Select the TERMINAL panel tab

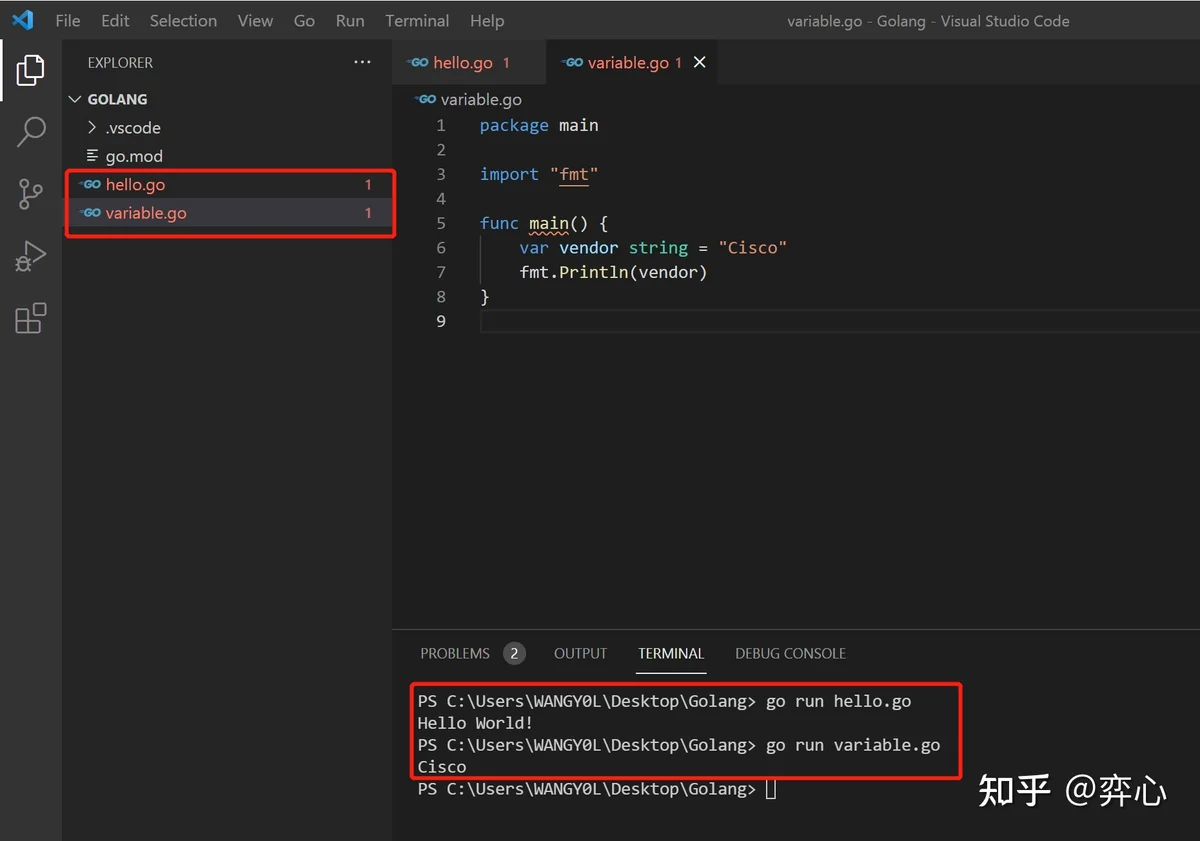tap(671, 653)
